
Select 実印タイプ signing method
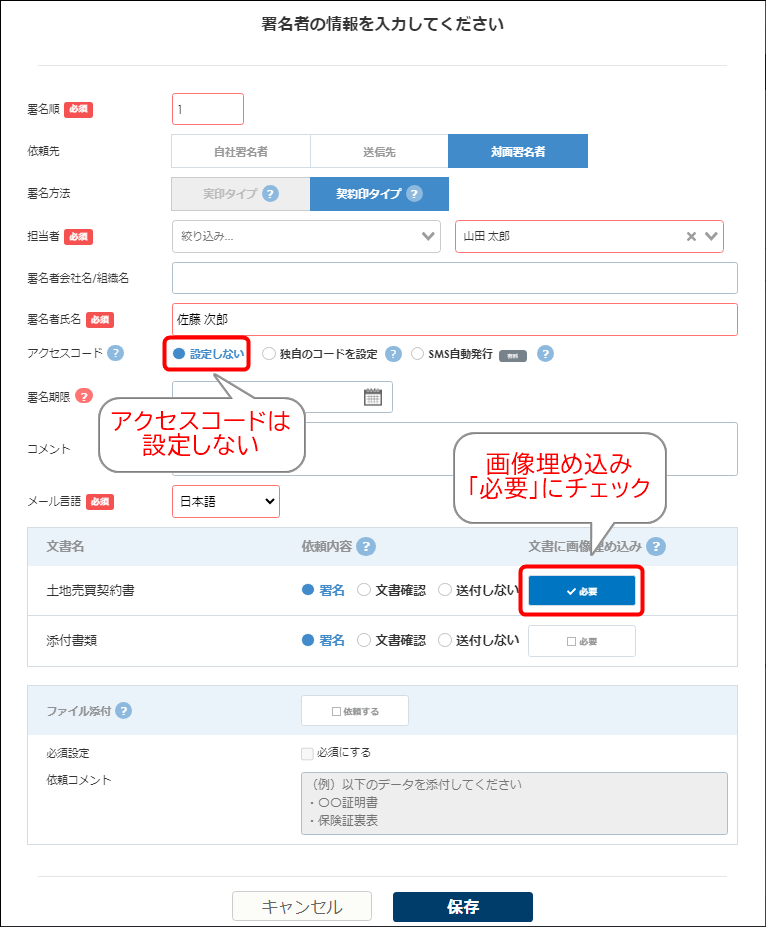(241, 194)
